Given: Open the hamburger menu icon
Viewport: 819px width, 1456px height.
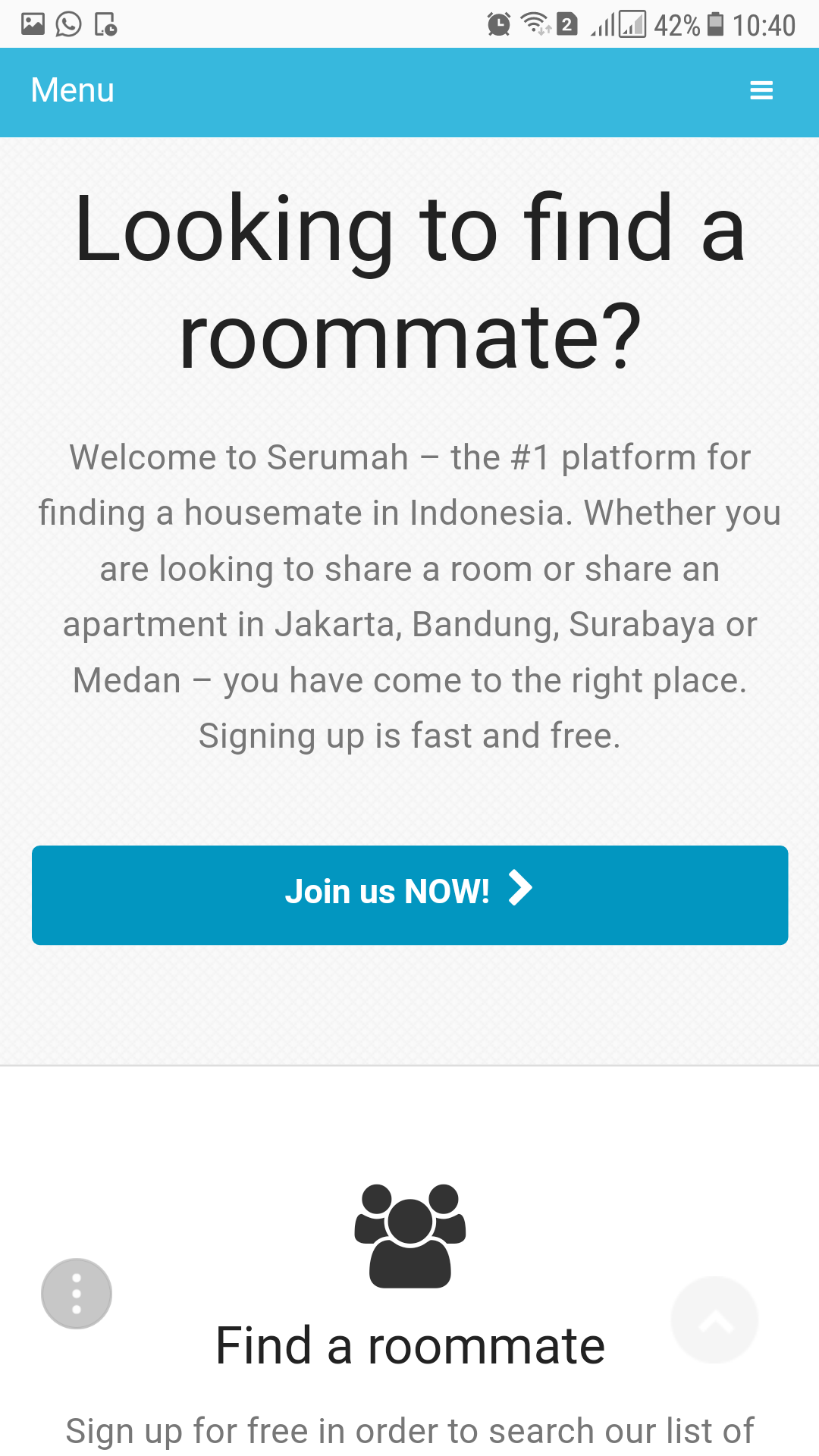Looking at the screenshot, I should 761,91.
